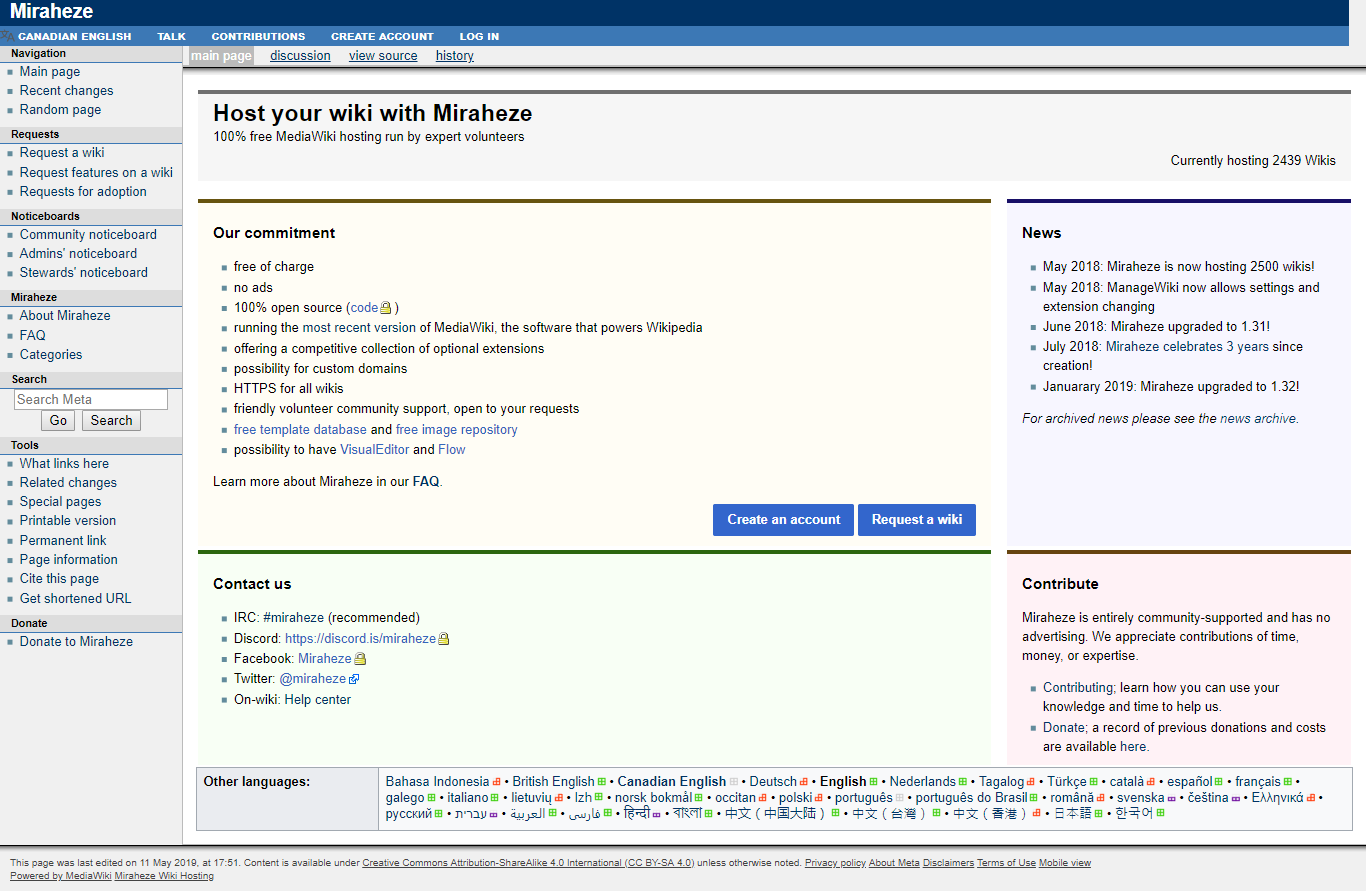Click Permanent link in Tools

coord(63,541)
